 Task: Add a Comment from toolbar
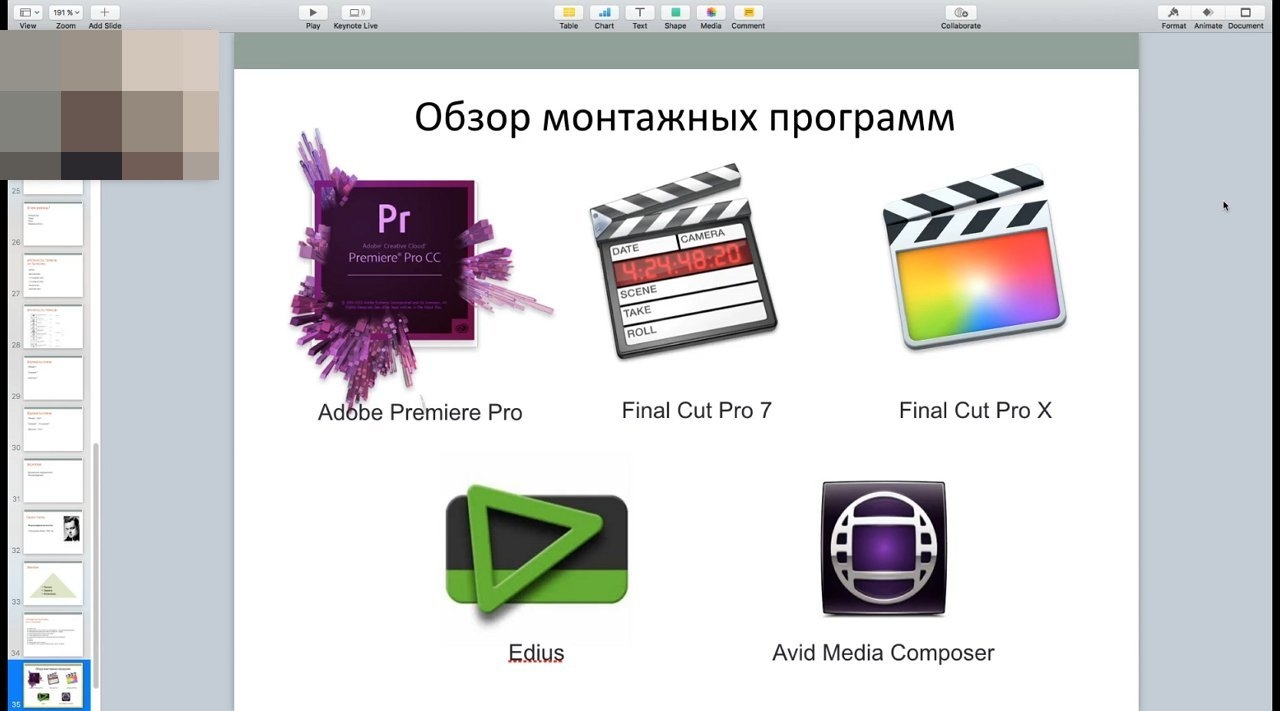point(747,12)
